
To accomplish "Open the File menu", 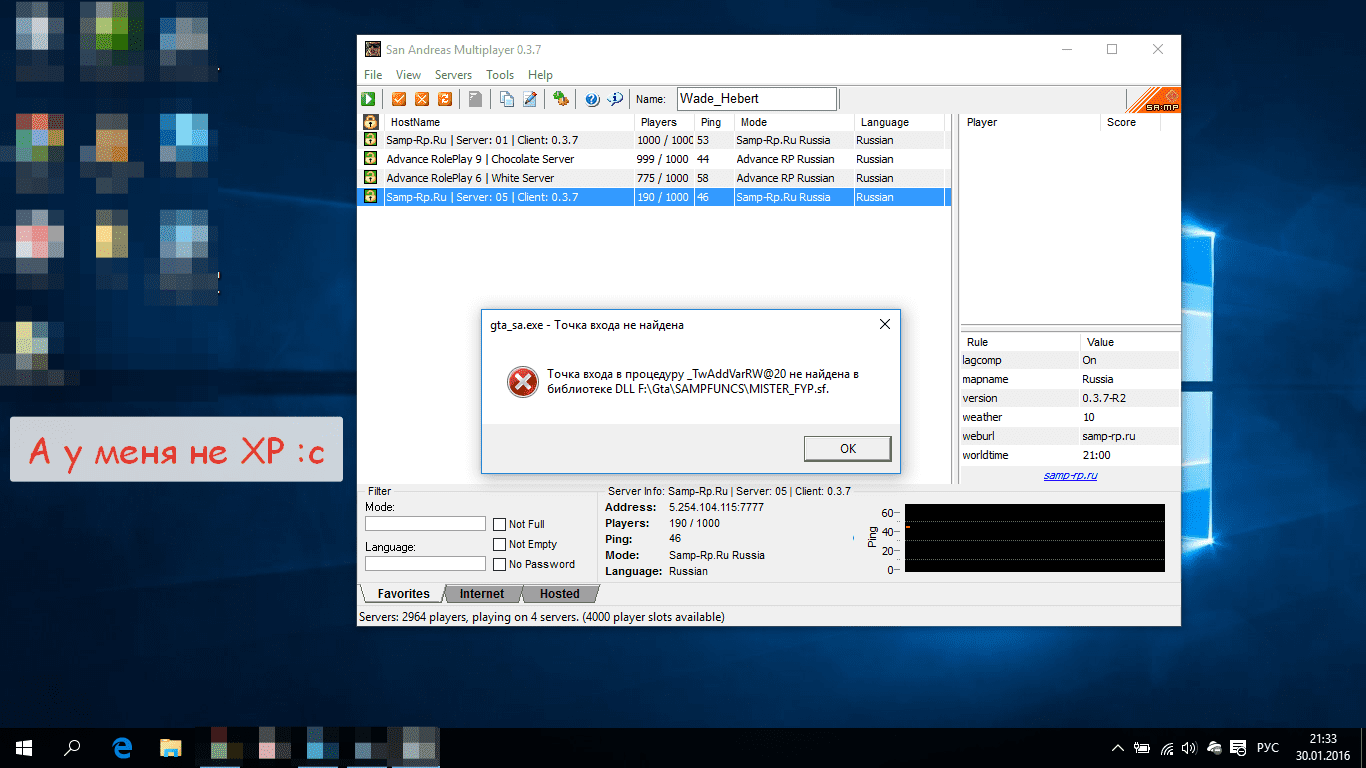I will pyautogui.click(x=373, y=75).
